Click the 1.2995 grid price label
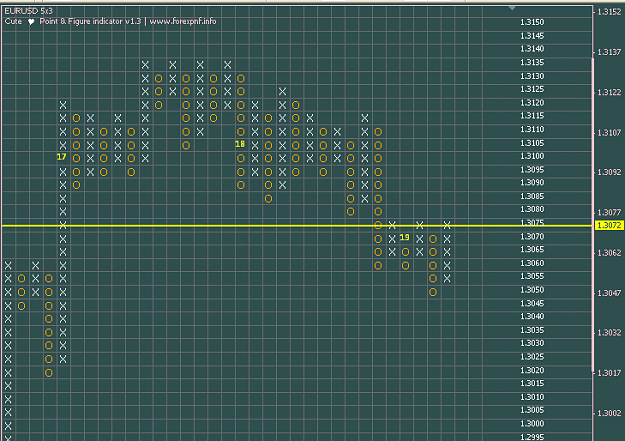The height and width of the screenshot is (441, 625). click(532, 437)
